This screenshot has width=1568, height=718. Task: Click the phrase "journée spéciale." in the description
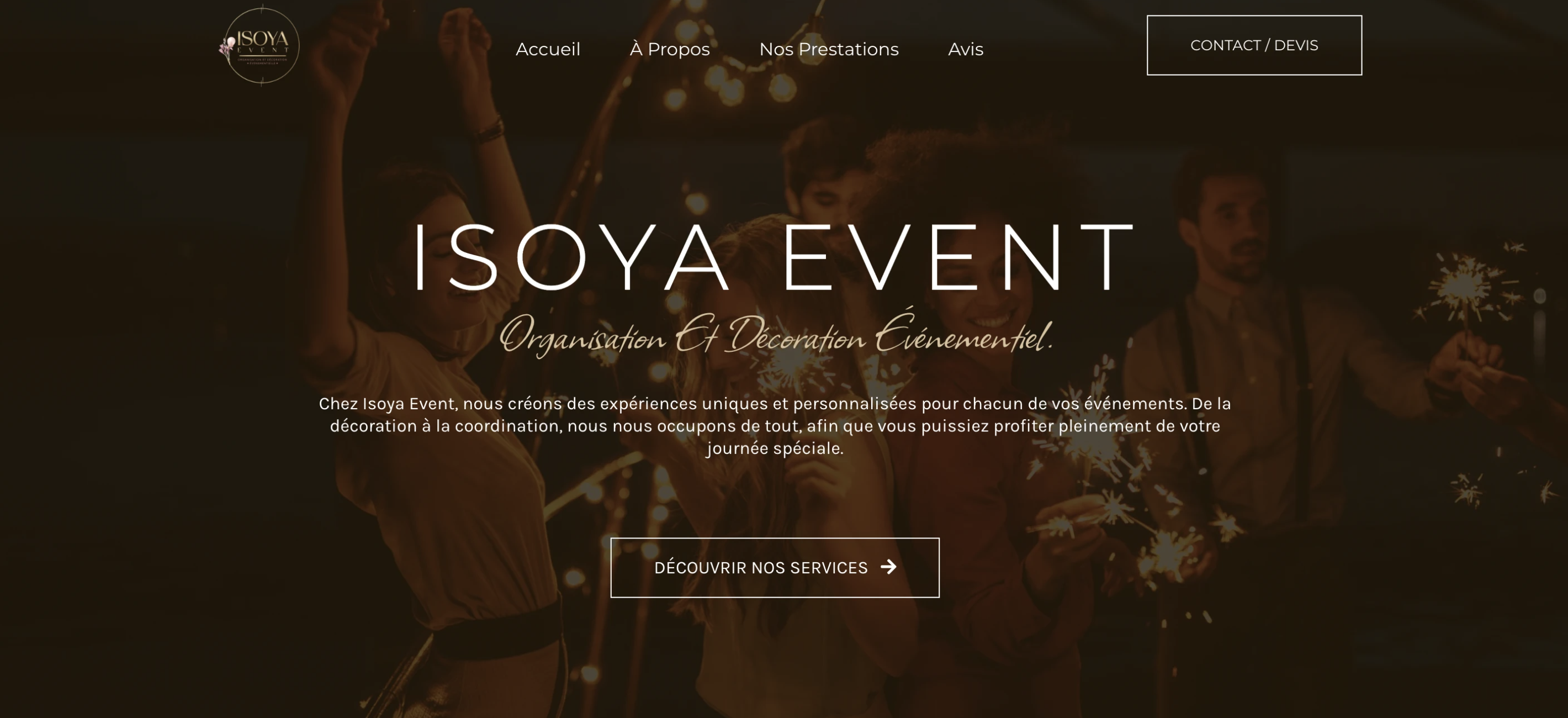click(775, 449)
